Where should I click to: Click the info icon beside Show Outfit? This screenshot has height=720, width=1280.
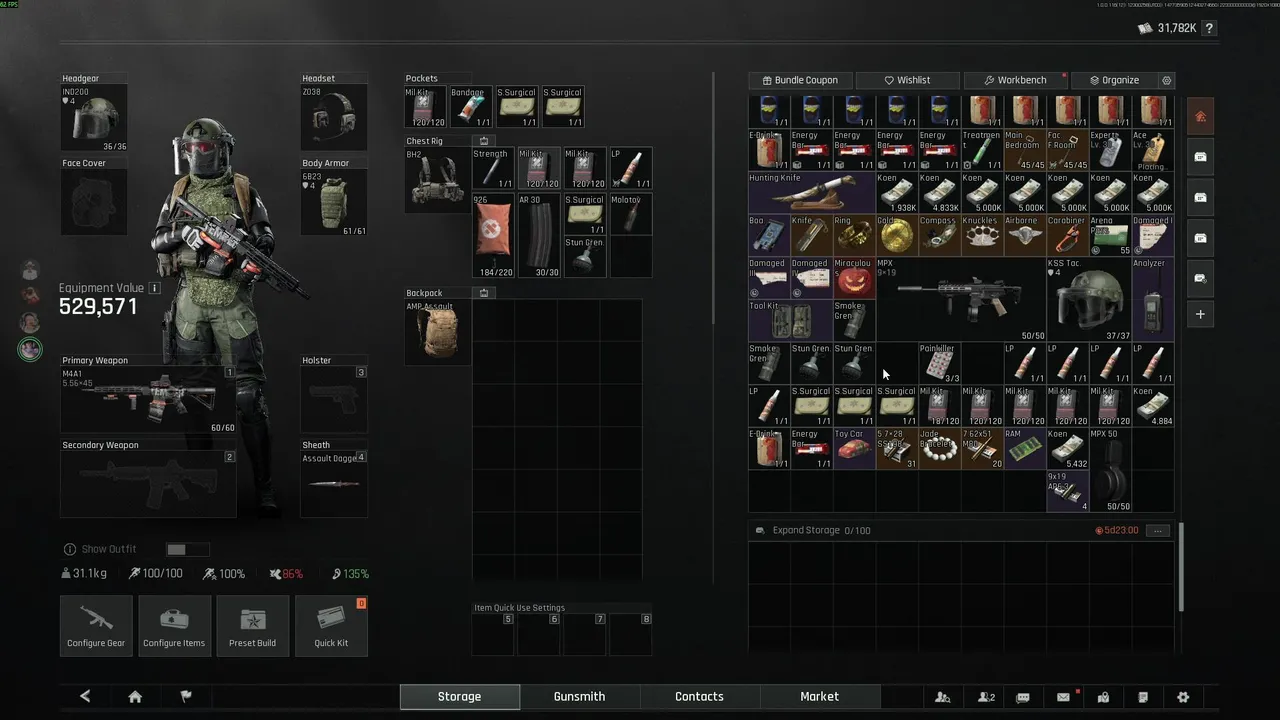click(x=69, y=549)
